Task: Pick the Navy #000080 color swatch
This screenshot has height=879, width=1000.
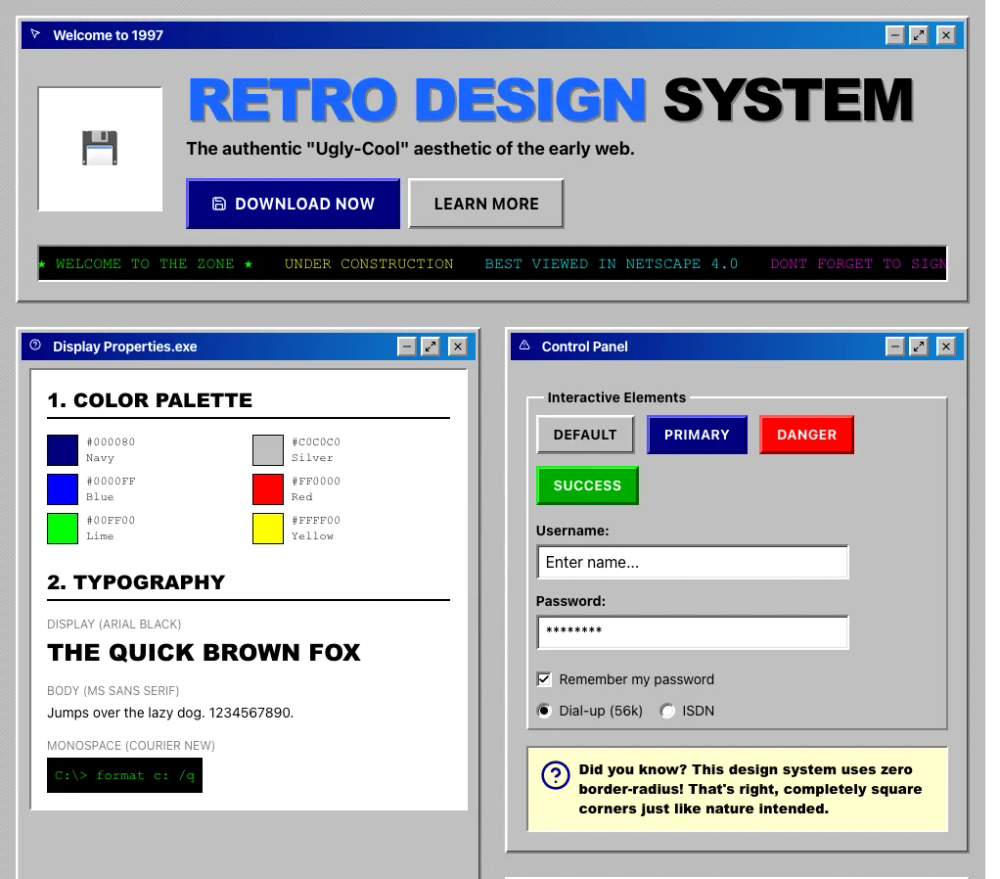Action: pyautogui.click(x=62, y=450)
